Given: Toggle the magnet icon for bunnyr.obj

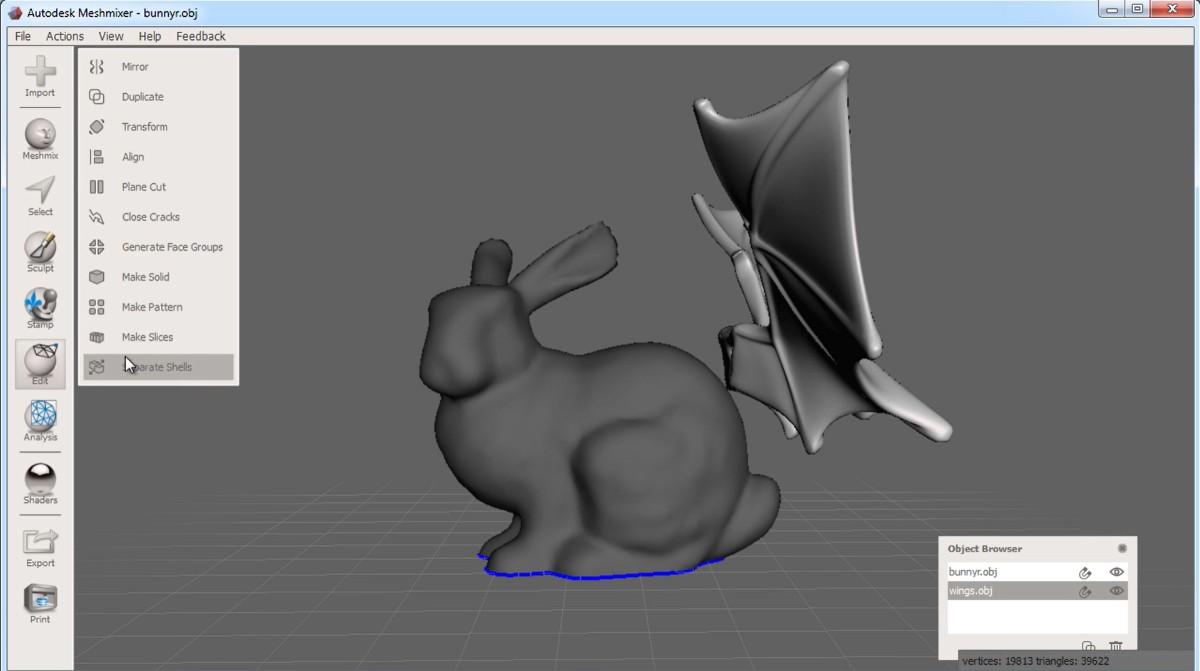Looking at the screenshot, I should coord(1085,573).
